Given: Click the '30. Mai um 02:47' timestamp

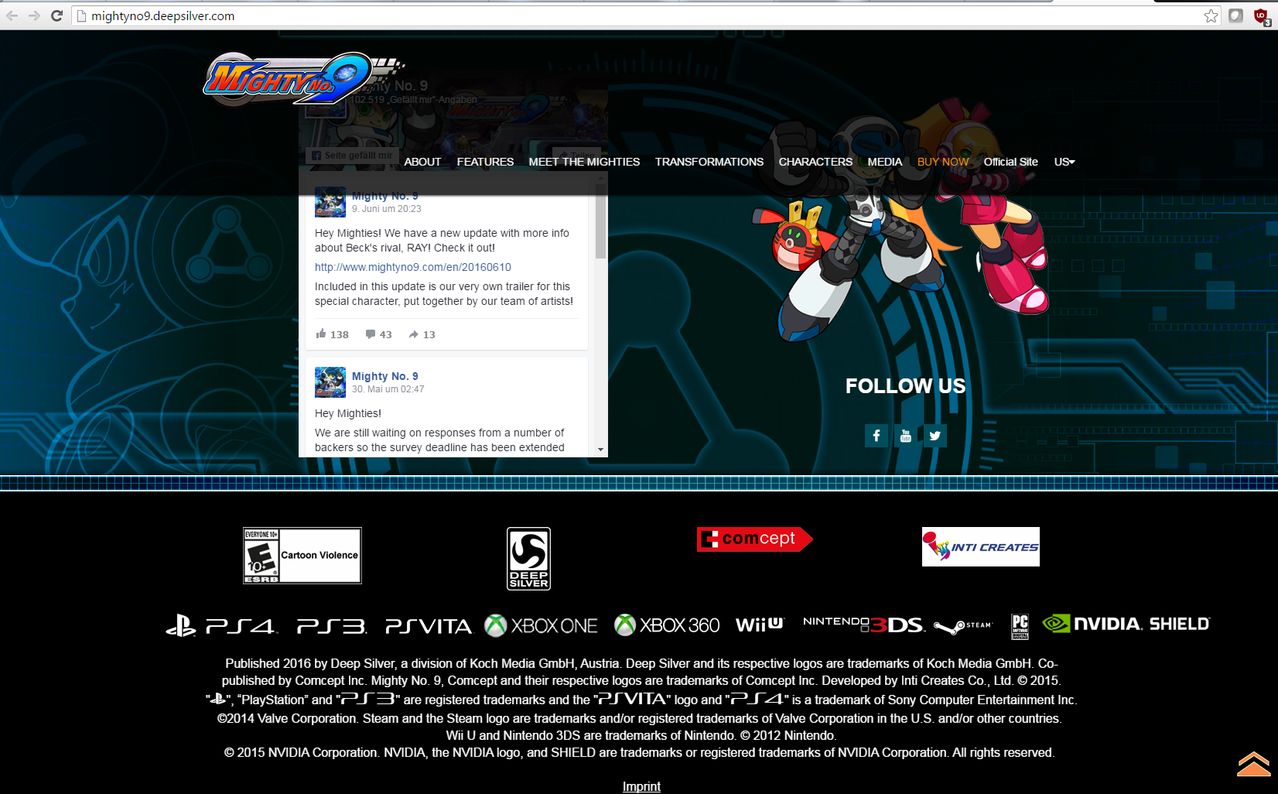Looking at the screenshot, I should pyautogui.click(x=388, y=389).
